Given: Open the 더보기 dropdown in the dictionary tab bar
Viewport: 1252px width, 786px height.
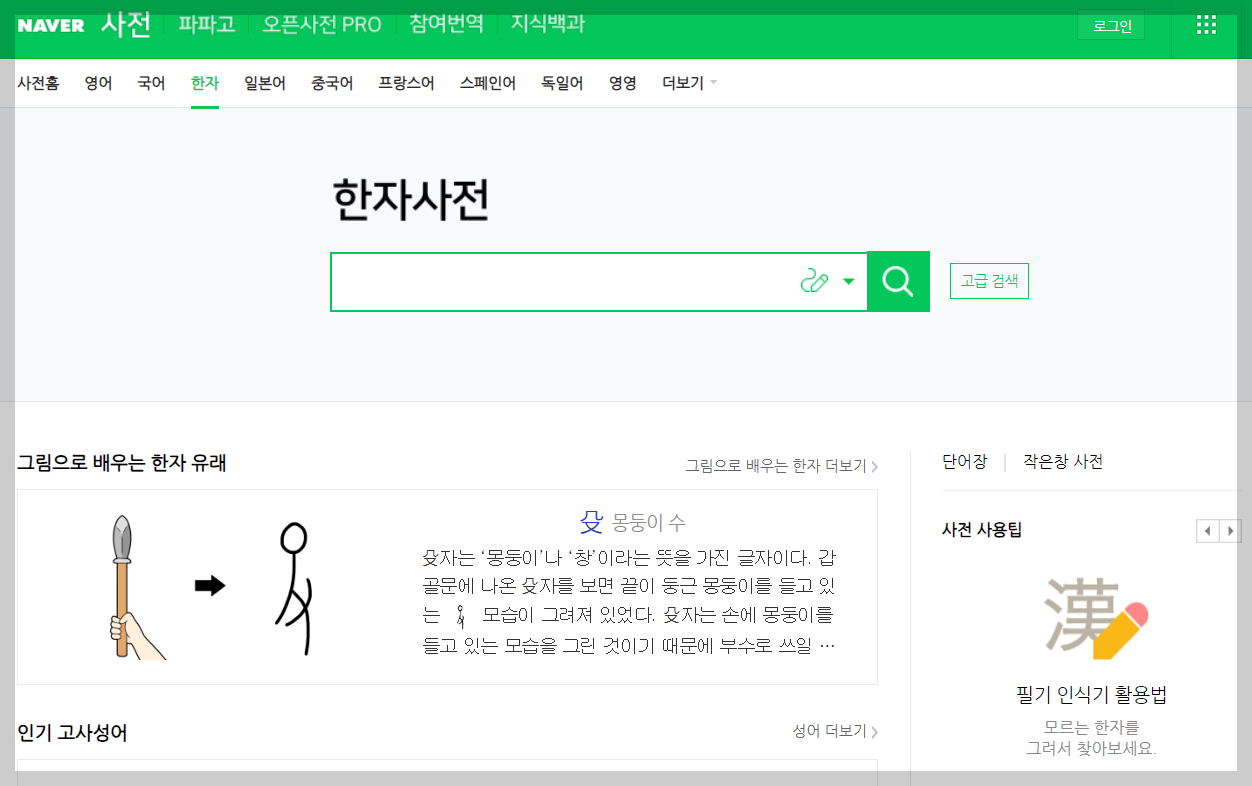Looking at the screenshot, I should click(687, 83).
